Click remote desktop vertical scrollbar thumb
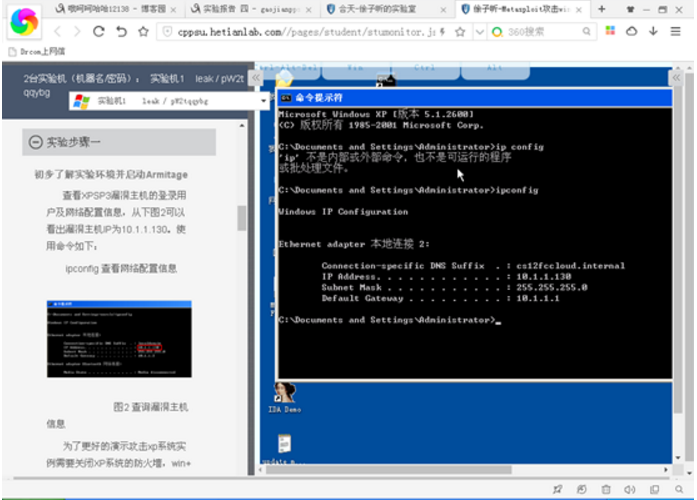The width and height of the screenshot is (697, 500). coord(677,249)
